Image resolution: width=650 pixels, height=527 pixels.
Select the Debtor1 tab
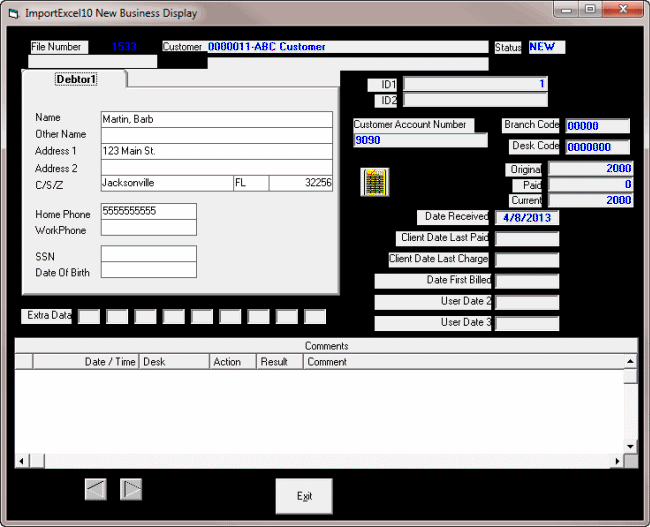click(75, 79)
